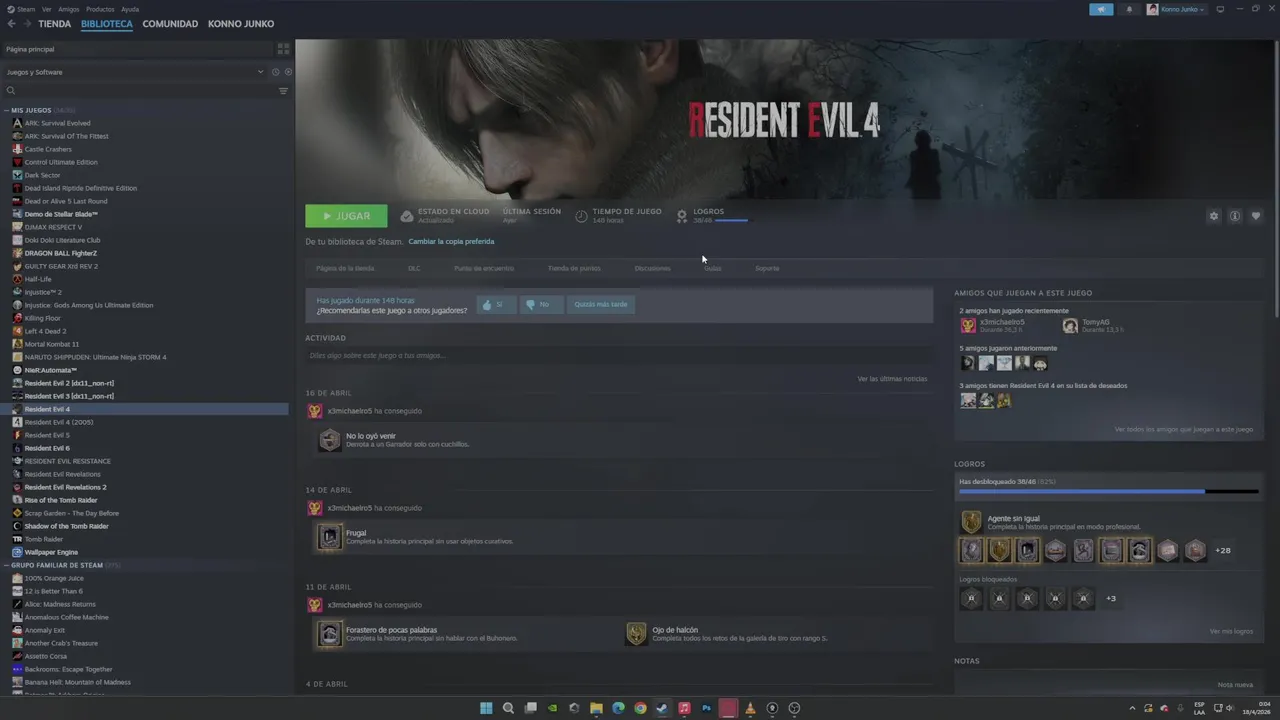Open TomyAG friend avatar
Image resolution: width=1280 pixels, height=720 pixels.
click(1070, 325)
